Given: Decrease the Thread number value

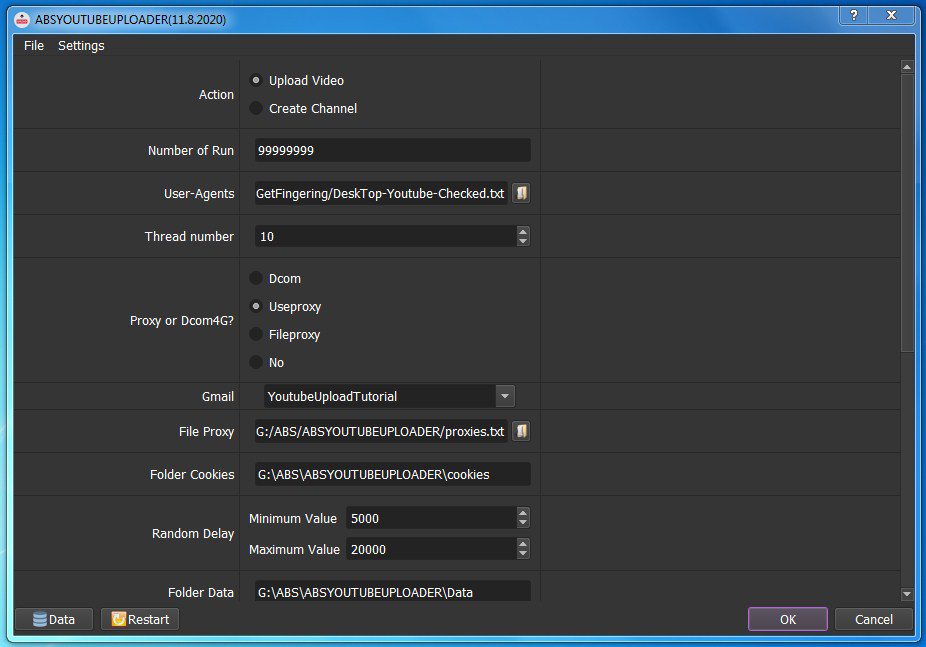Looking at the screenshot, I should (523, 241).
